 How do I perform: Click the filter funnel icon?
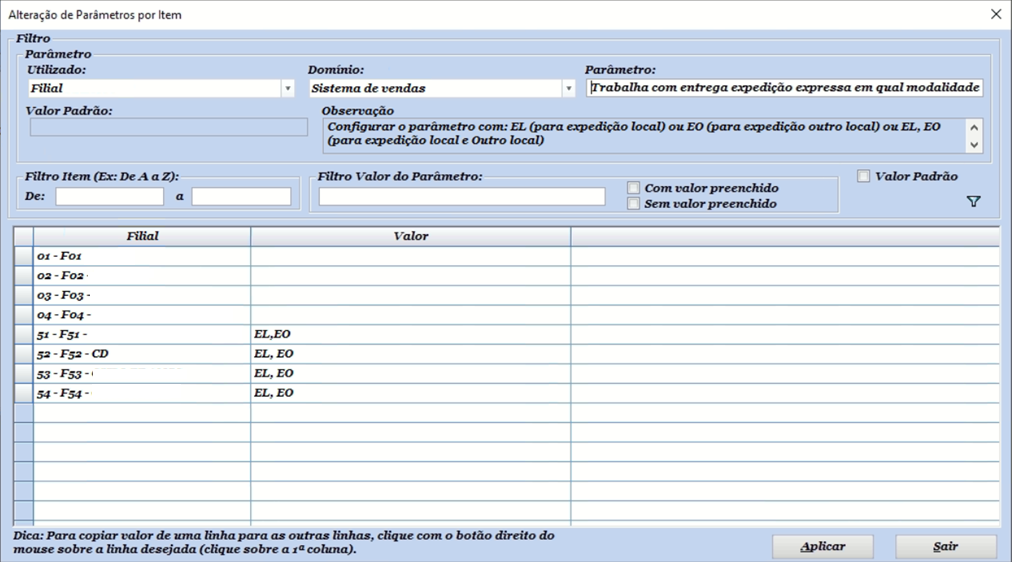973,202
